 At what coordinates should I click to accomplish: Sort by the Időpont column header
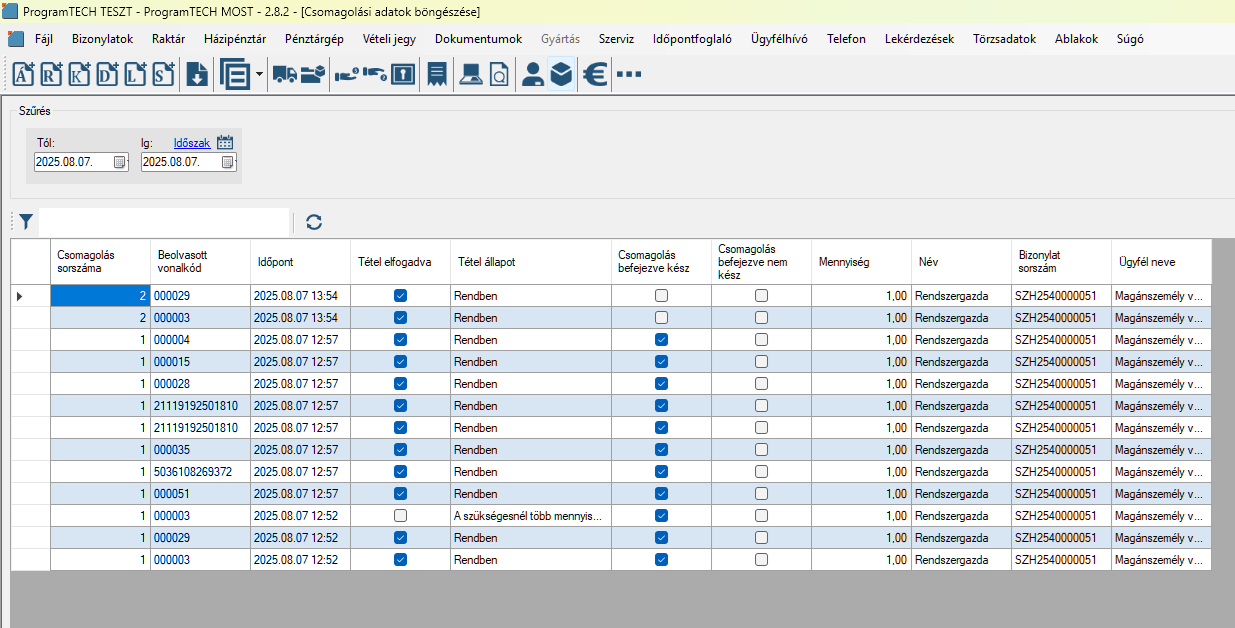[300, 262]
